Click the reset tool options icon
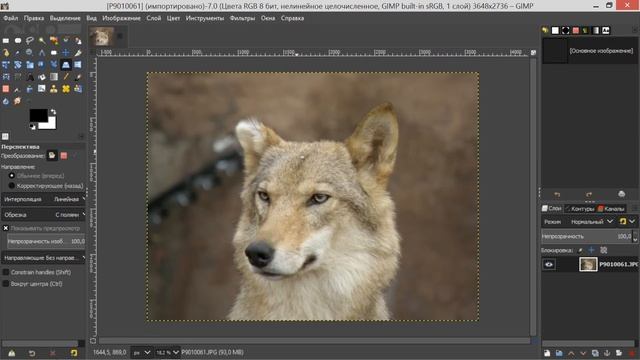Viewport: 640px width, 360px height. pos(73,353)
